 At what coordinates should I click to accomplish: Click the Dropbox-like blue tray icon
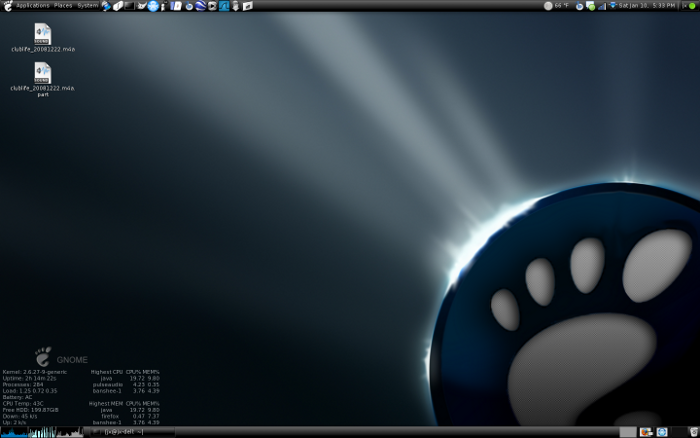[612, 6]
